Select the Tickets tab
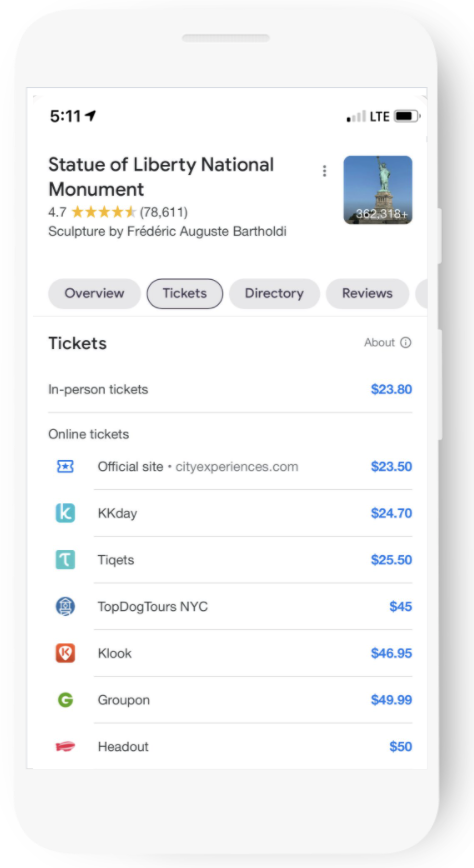Image resolution: width=474 pixels, height=868 pixels. point(185,293)
